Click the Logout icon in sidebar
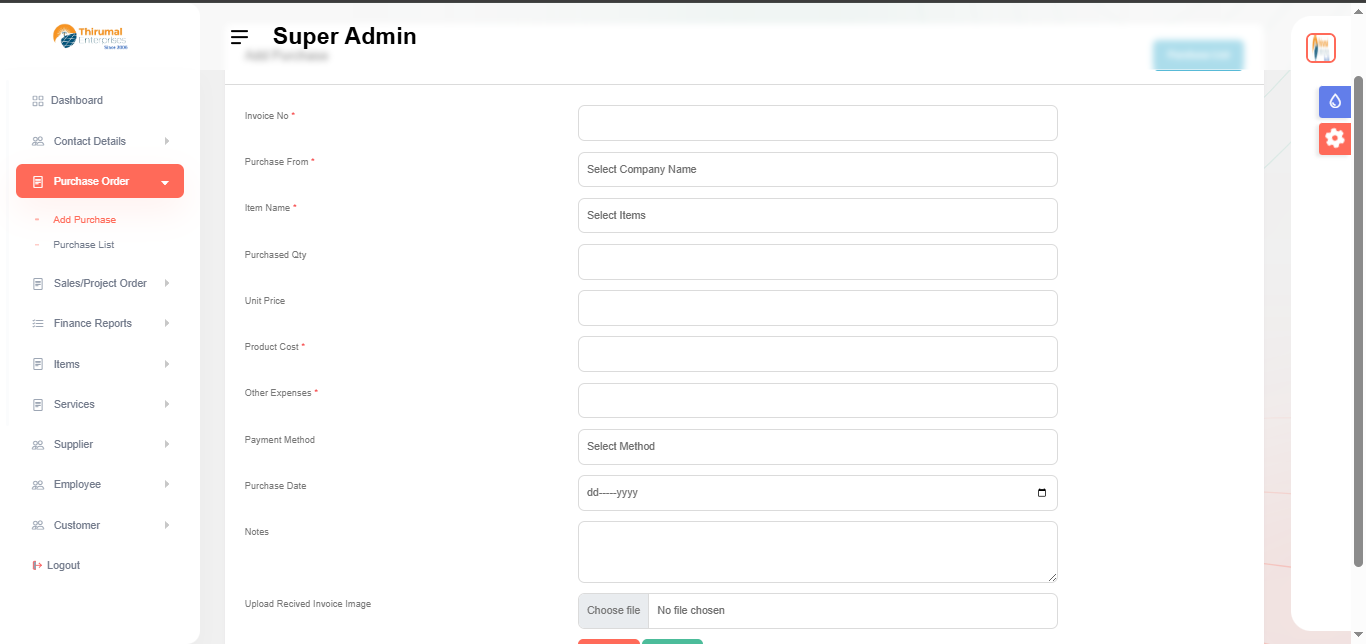Screen dimensions: 1366x644 (38, 566)
